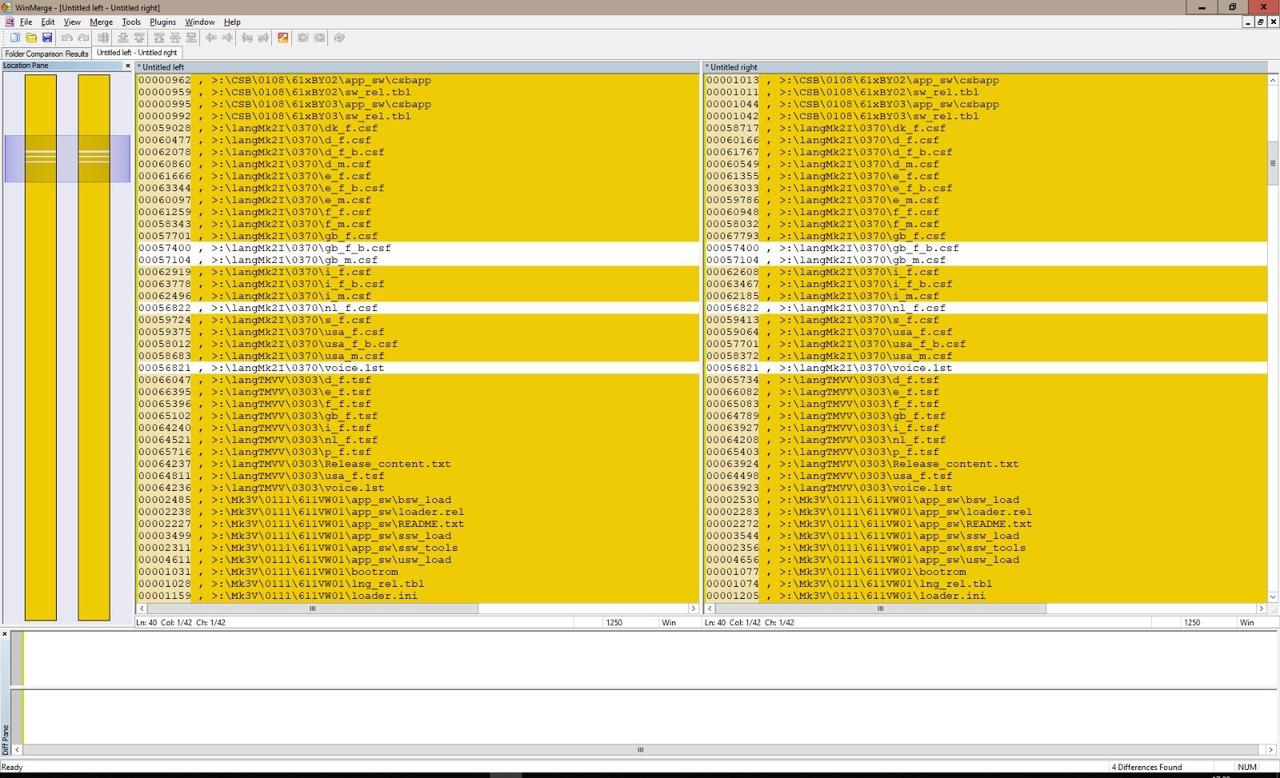
Task: Select left line 00000962 csbapp
Action: [x=417, y=80]
